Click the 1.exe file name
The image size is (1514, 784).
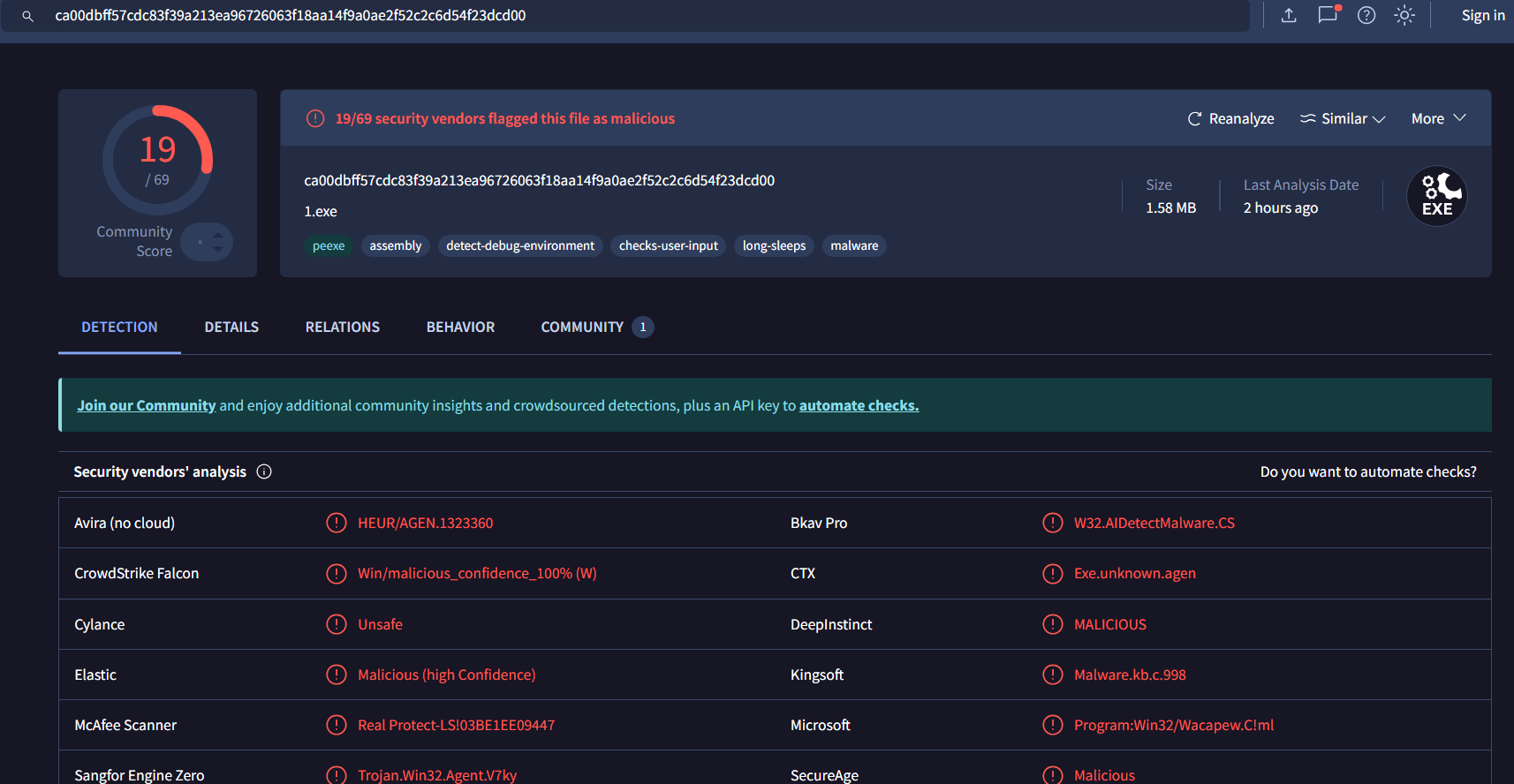[321, 211]
